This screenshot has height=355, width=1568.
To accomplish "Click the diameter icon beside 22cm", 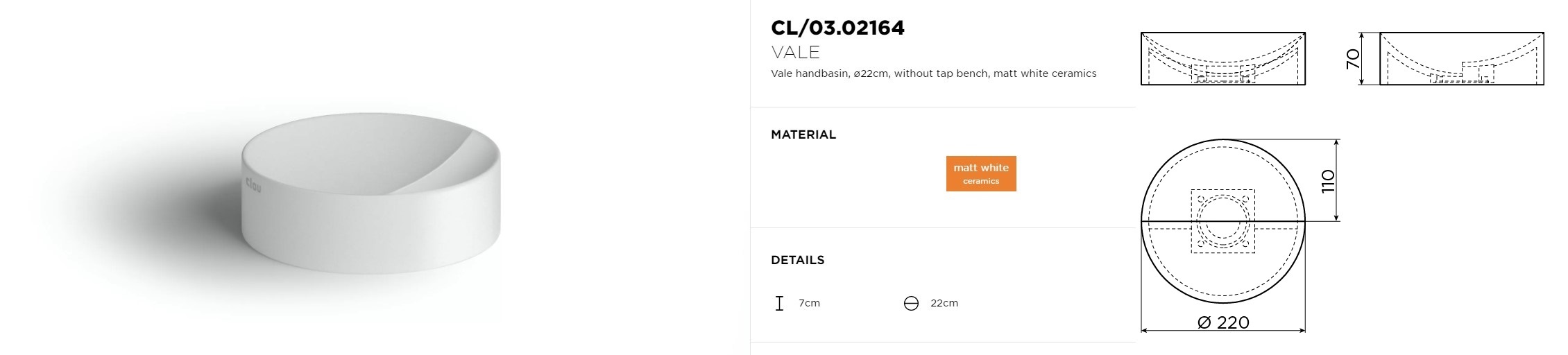I will pyautogui.click(x=911, y=303).
